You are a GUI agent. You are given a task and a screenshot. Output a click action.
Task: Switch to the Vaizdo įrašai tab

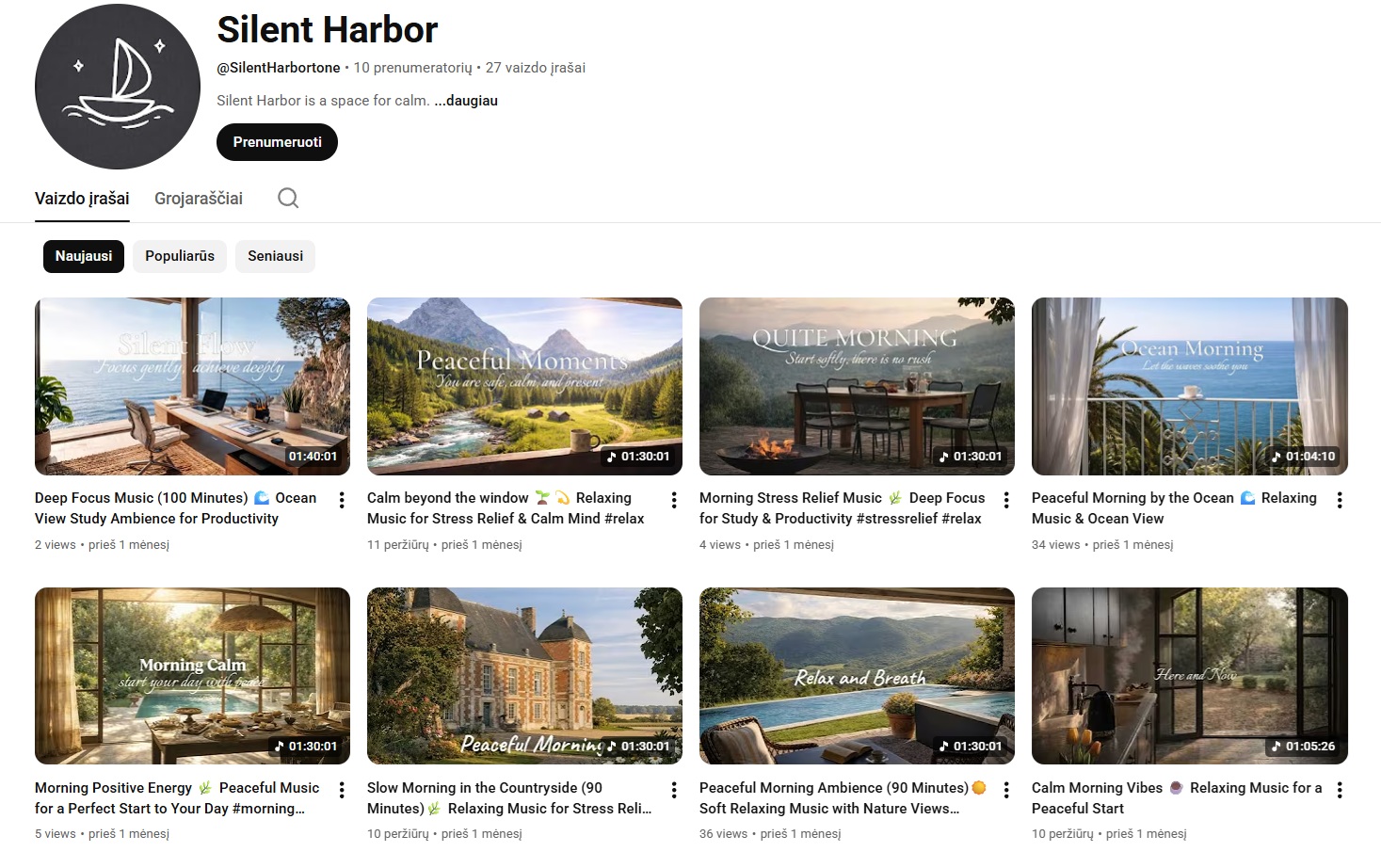[82, 199]
